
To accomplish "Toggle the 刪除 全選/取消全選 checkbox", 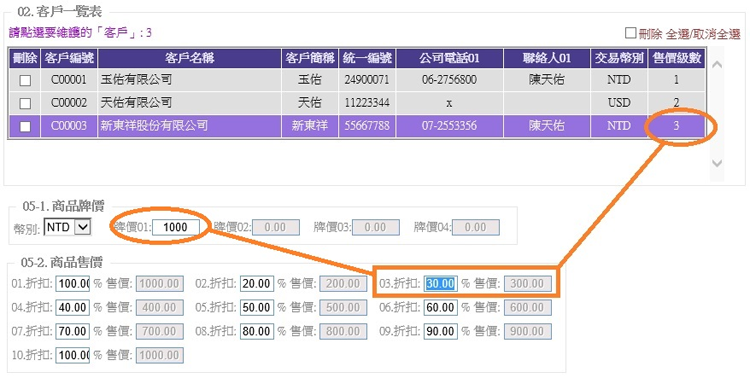I will coord(631,33).
